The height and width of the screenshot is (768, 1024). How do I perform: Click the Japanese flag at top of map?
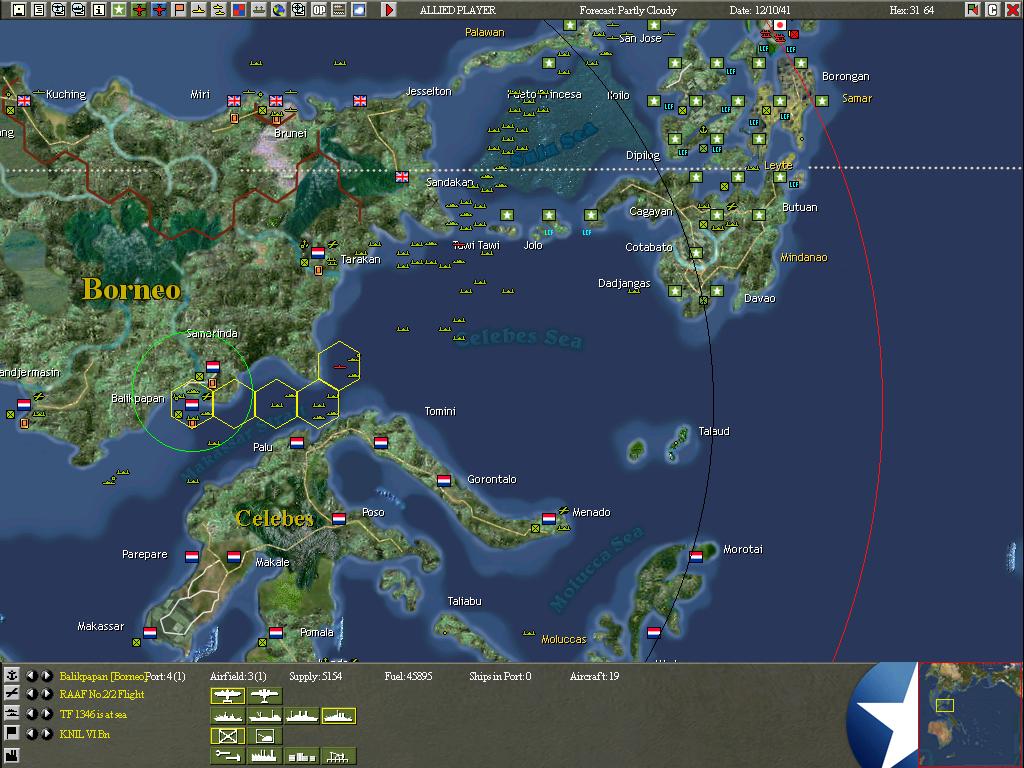tap(779, 25)
